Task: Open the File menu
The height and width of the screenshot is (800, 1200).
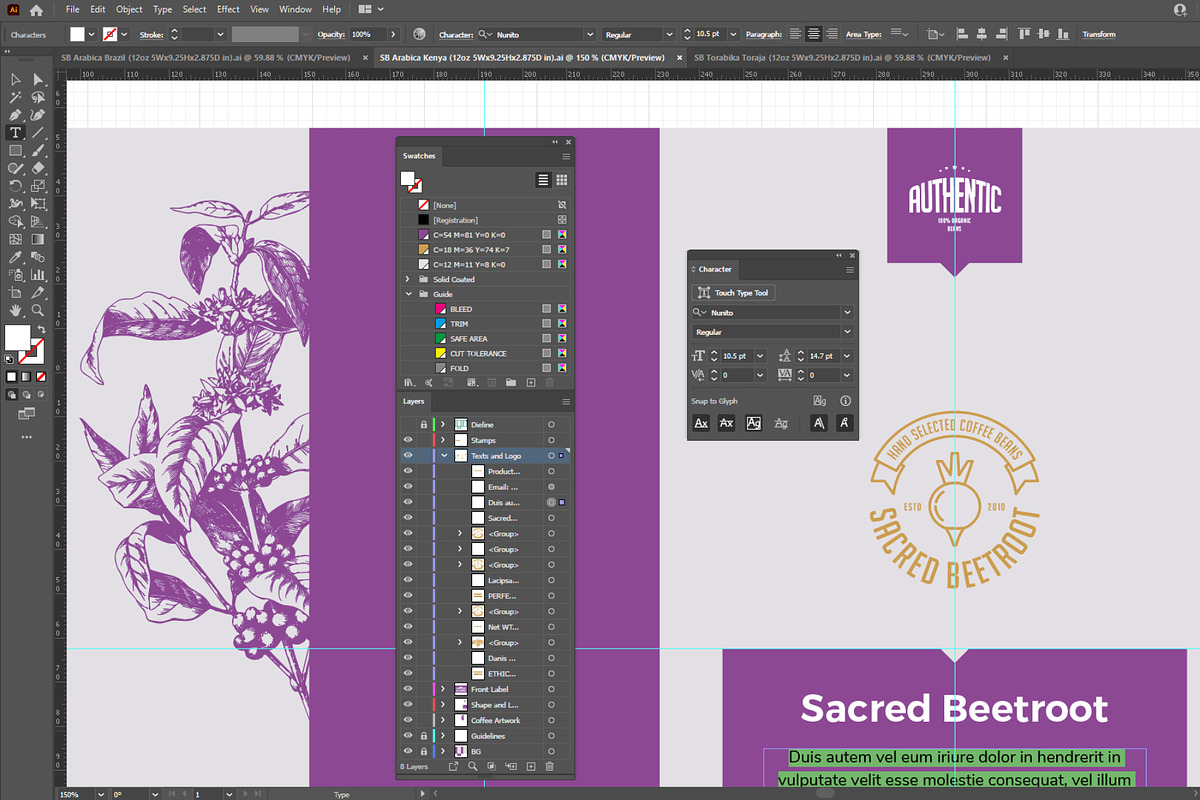Action: [x=72, y=9]
